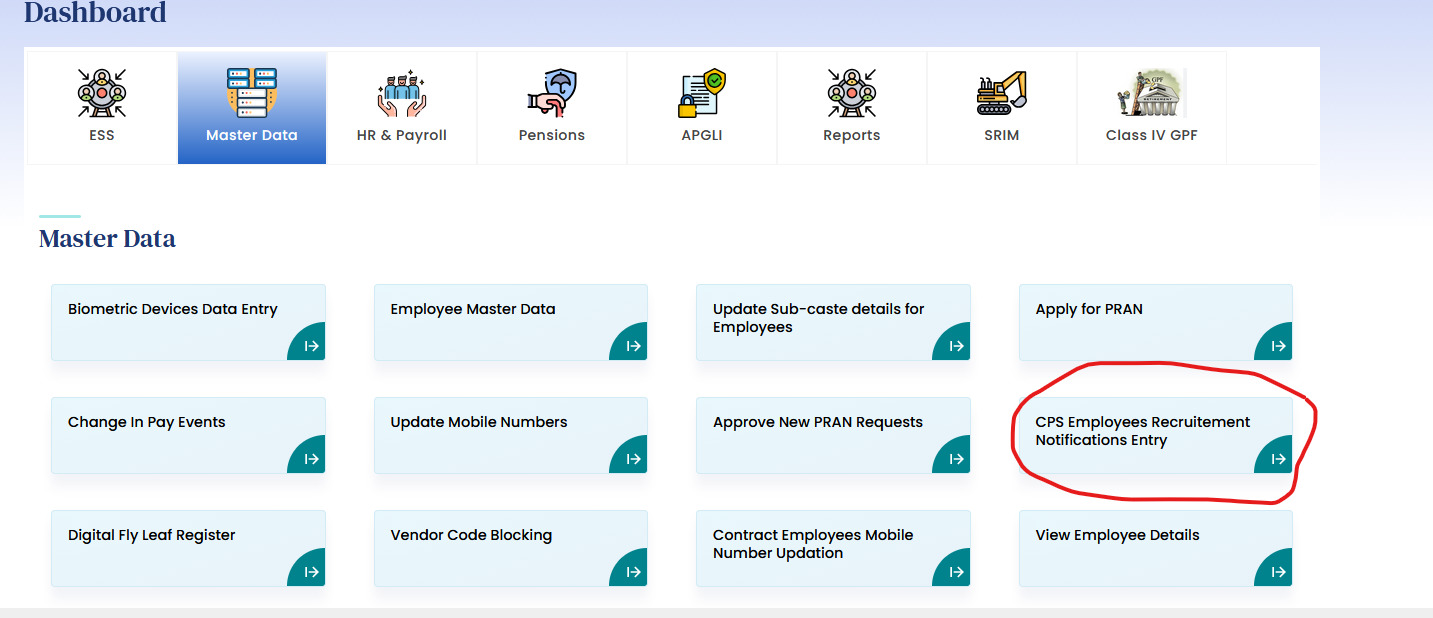This screenshot has height=618, width=1433.
Task: Open Update Mobile Numbers tile
Action: (x=479, y=423)
